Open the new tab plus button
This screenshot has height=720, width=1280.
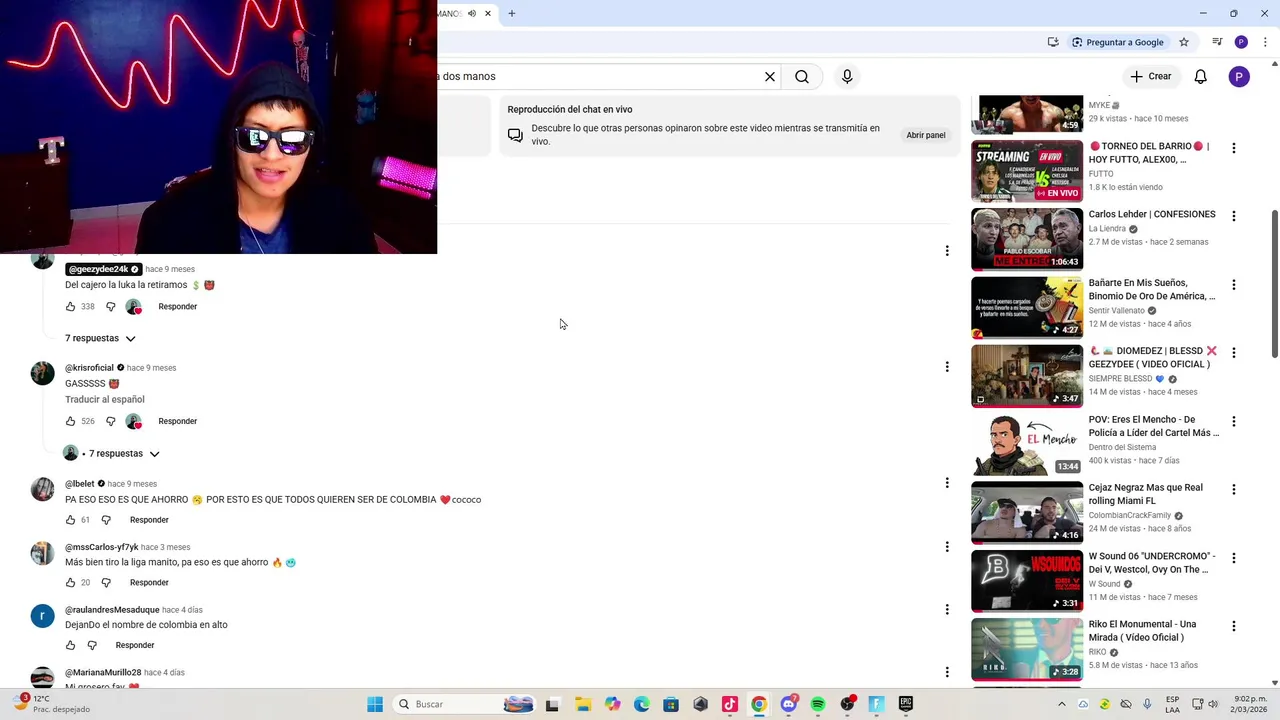pos(511,13)
